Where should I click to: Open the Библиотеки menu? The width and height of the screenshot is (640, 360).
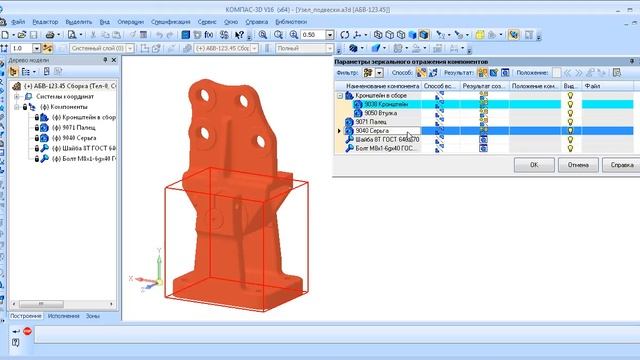pos(291,22)
